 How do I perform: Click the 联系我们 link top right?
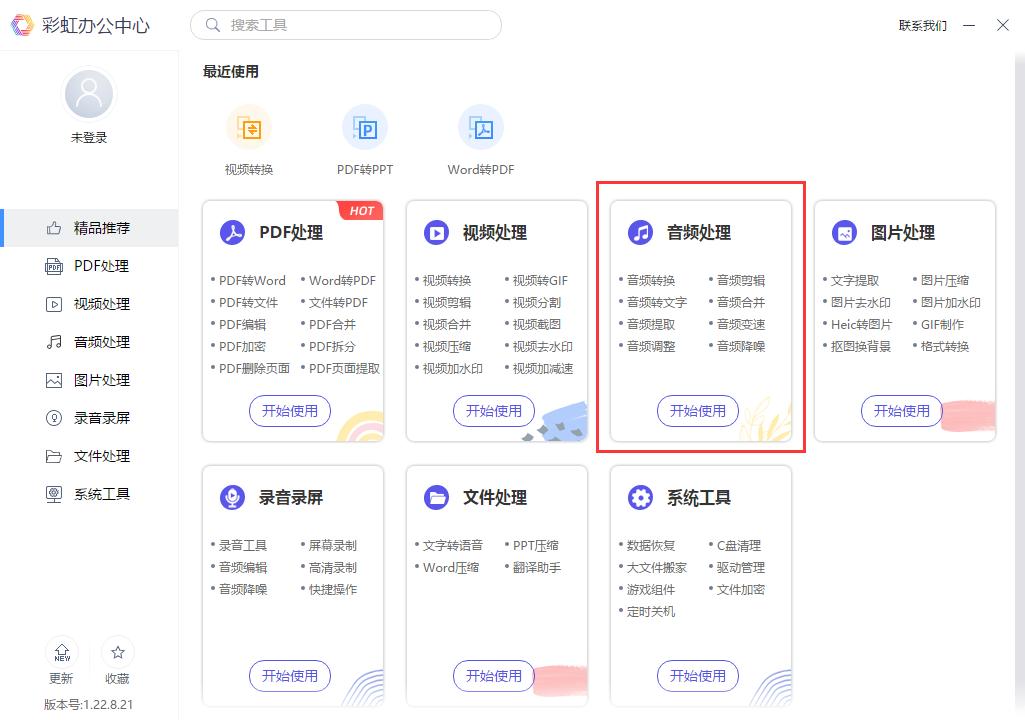(923, 25)
